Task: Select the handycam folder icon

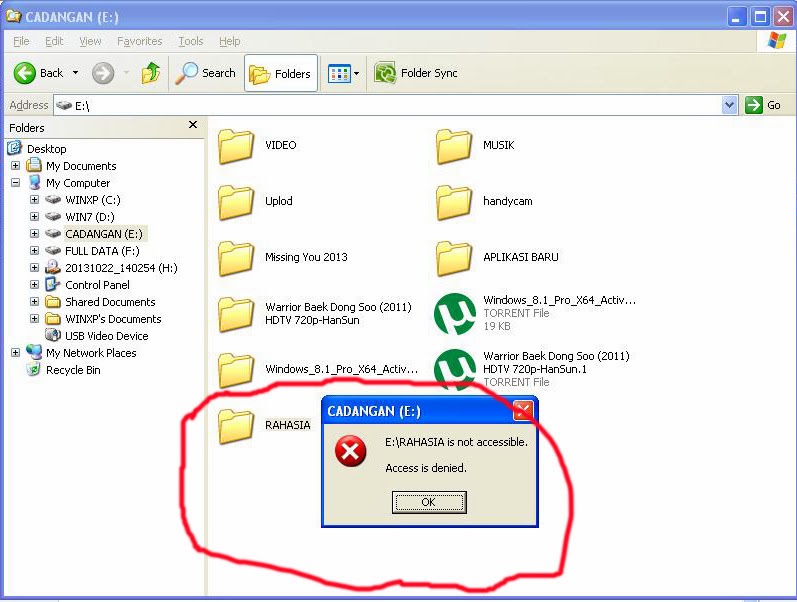Action: point(453,202)
